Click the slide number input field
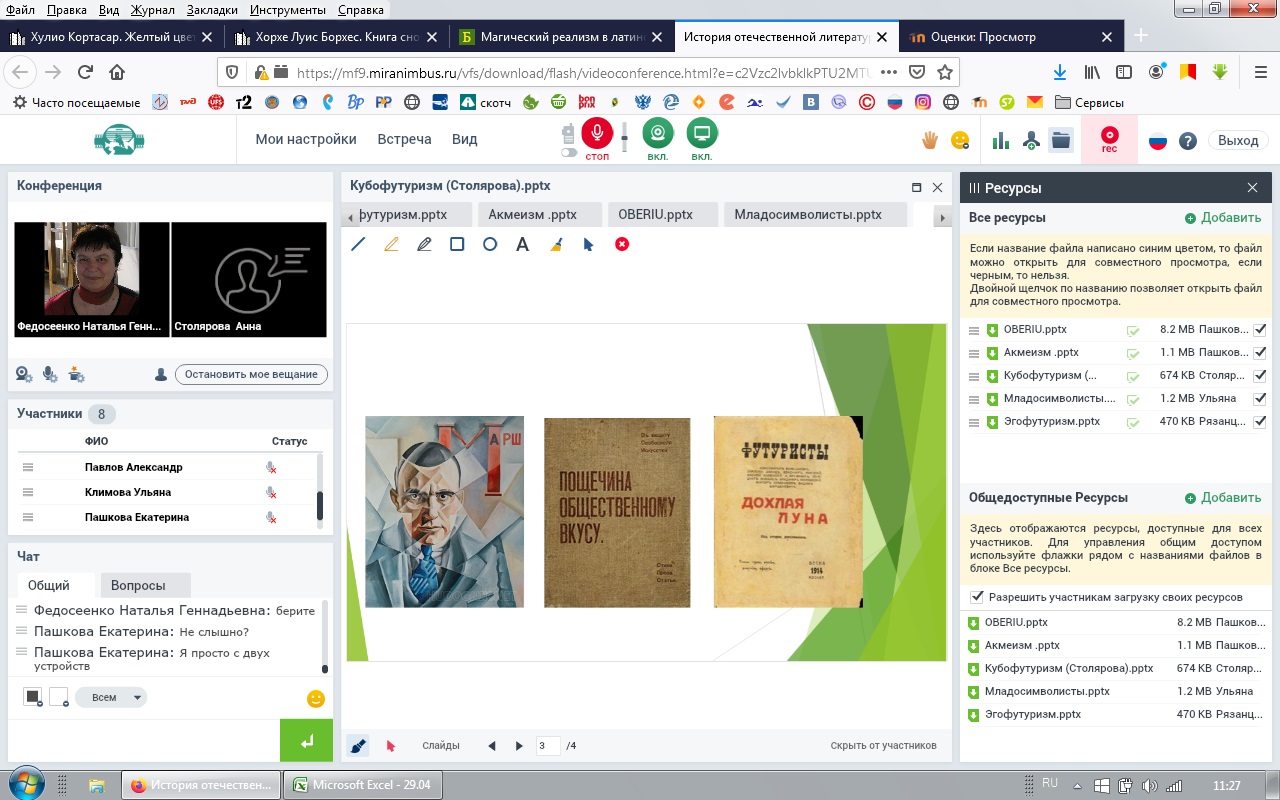This screenshot has width=1280, height=800. (x=547, y=745)
